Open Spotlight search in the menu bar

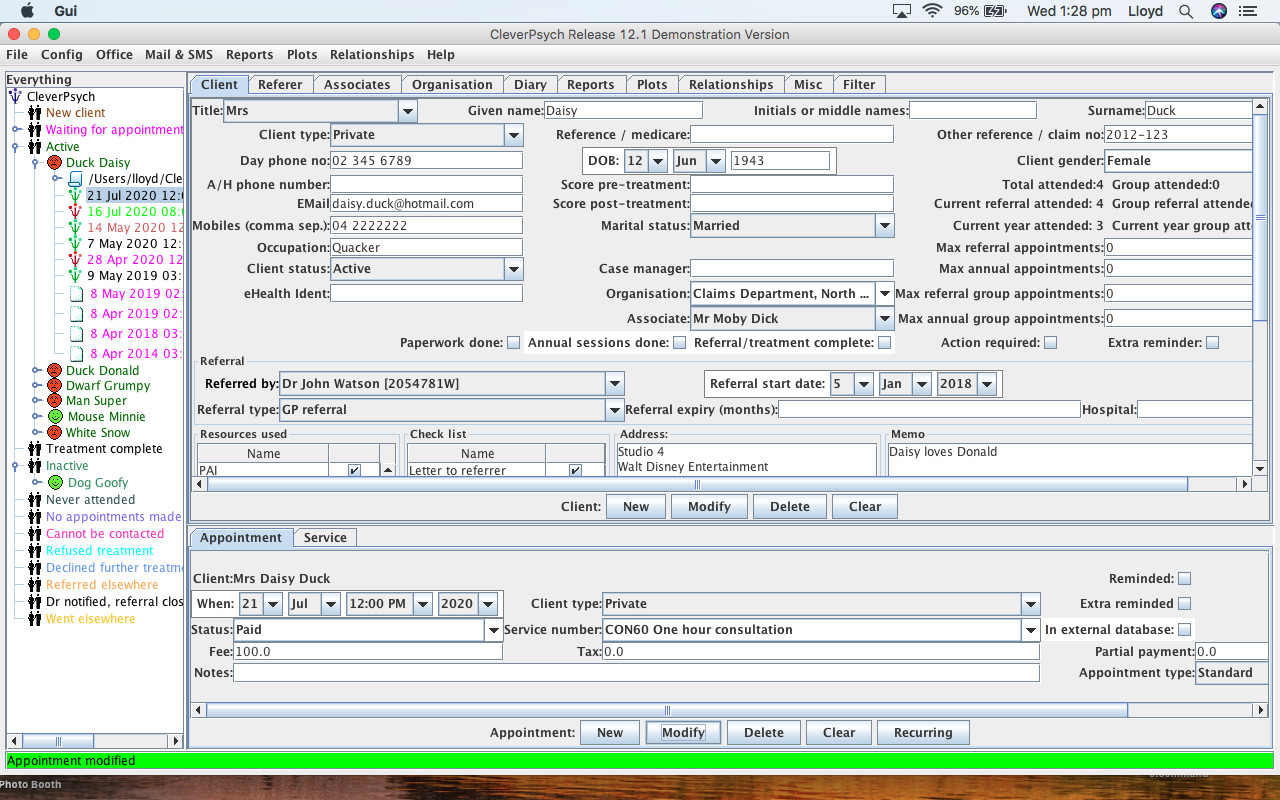(x=1186, y=11)
